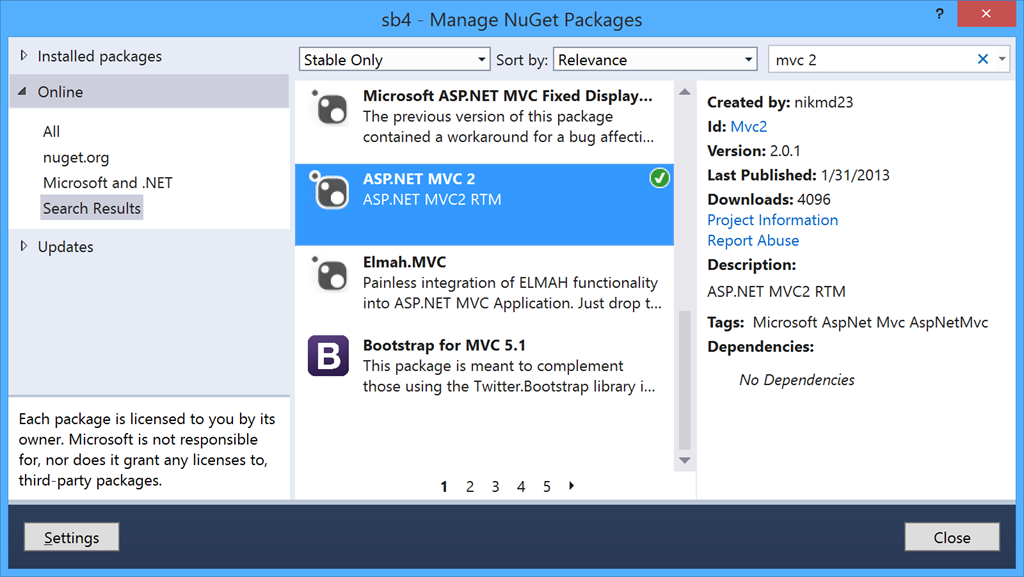Viewport: 1024px width, 577px height.
Task: Expand the Updates section
Action: point(24,247)
